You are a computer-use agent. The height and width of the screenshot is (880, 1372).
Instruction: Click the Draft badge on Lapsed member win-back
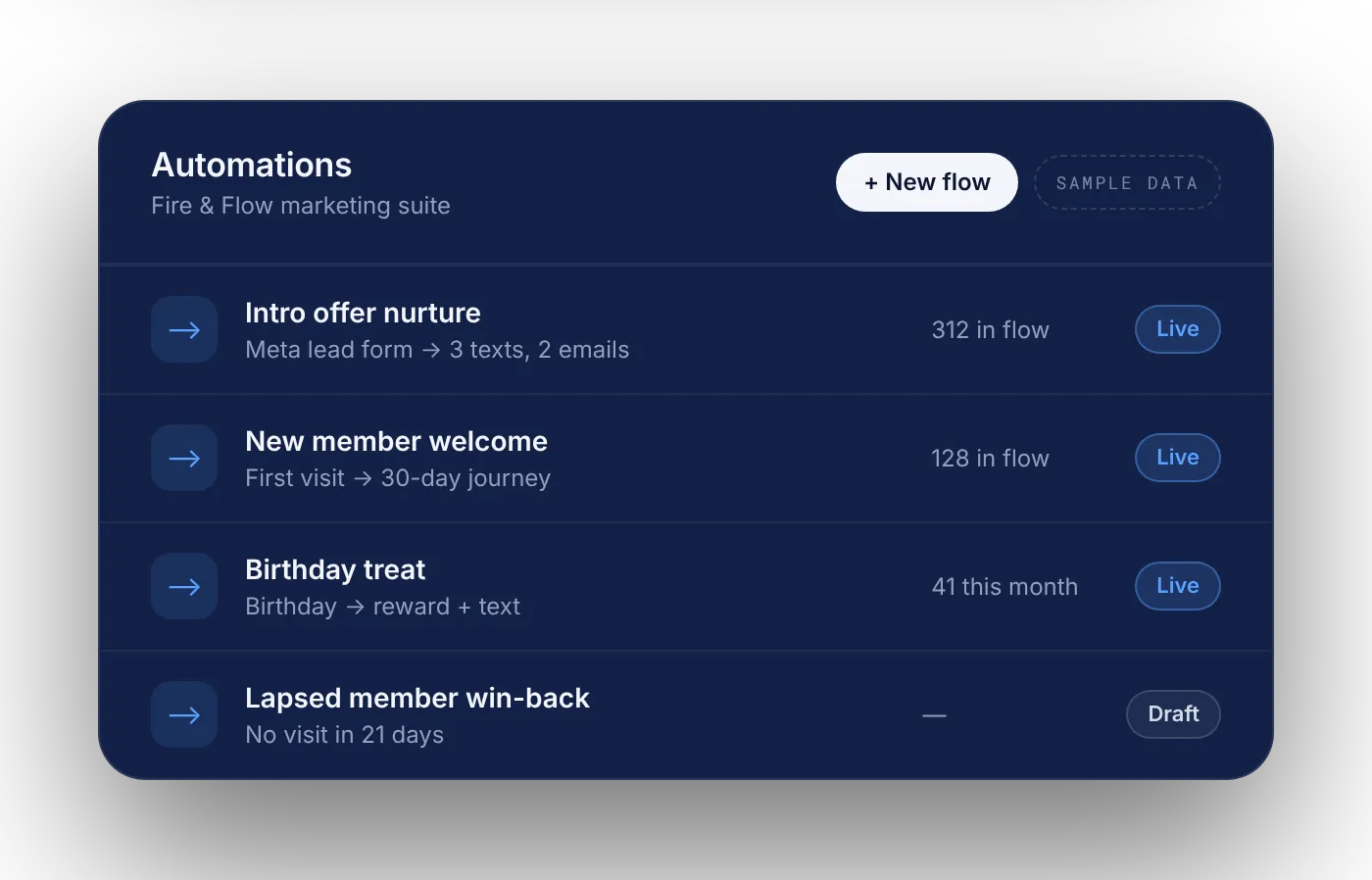[x=1173, y=714]
